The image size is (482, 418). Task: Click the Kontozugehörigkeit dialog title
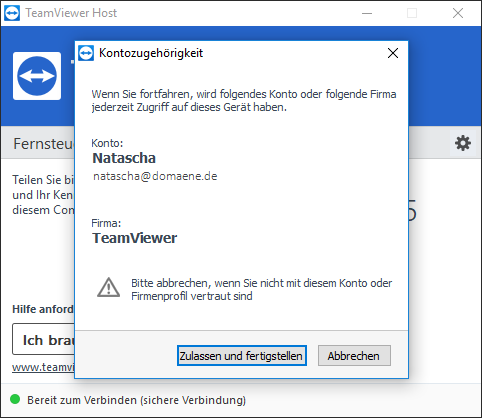pyautogui.click(x=151, y=53)
